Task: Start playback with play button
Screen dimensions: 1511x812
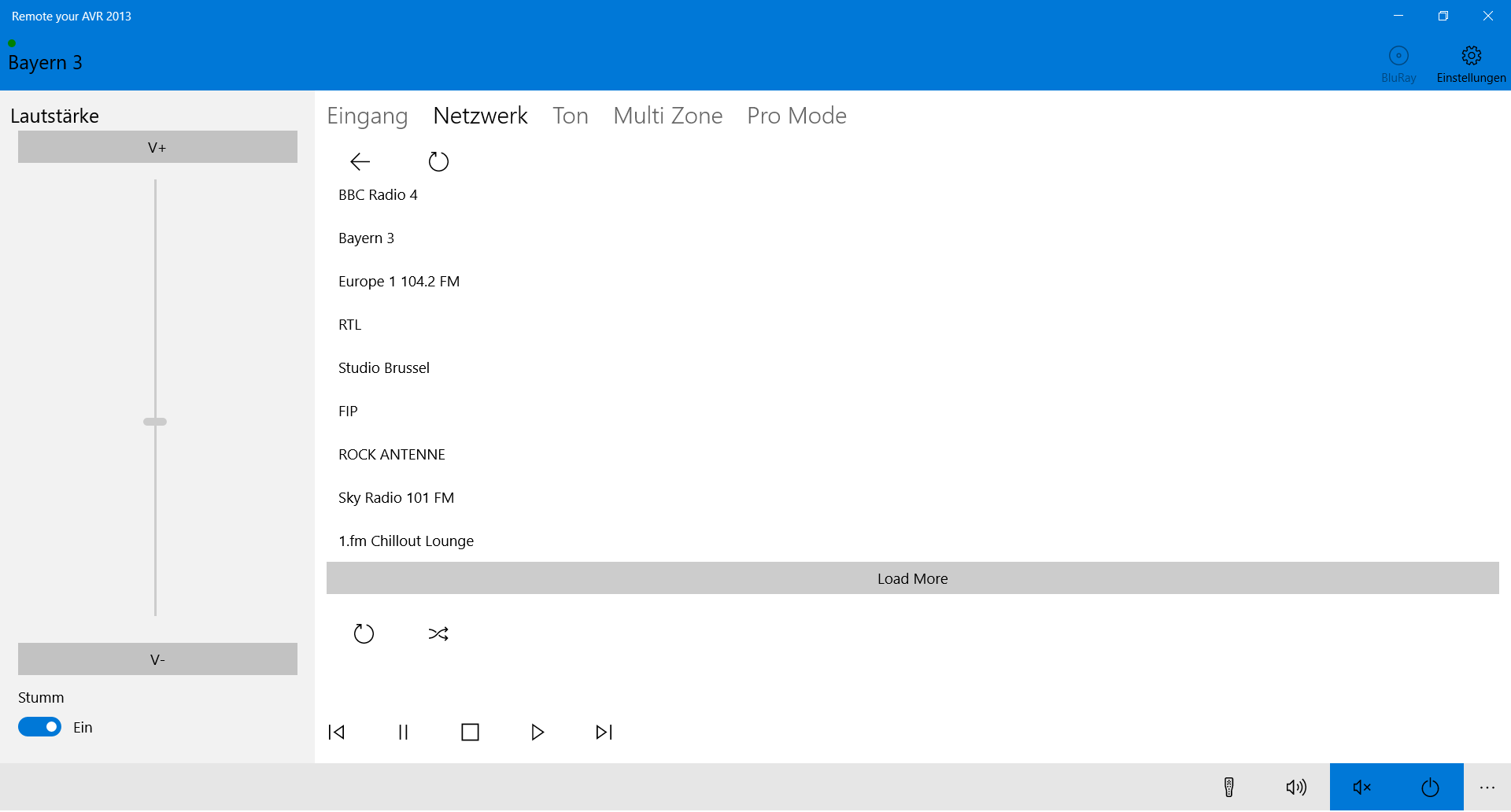Action: 538,733
